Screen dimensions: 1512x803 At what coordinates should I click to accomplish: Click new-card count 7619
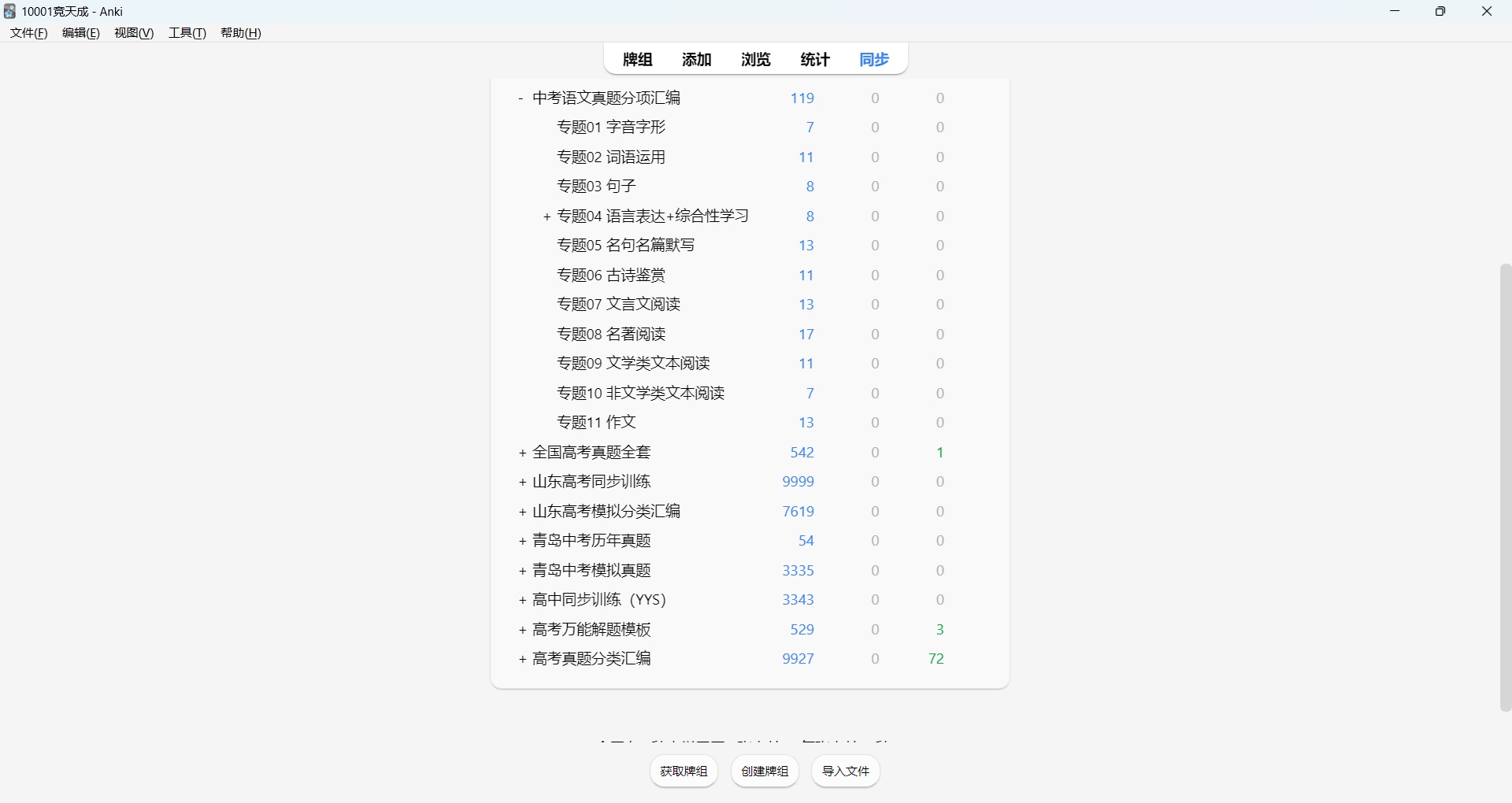(x=799, y=512)
